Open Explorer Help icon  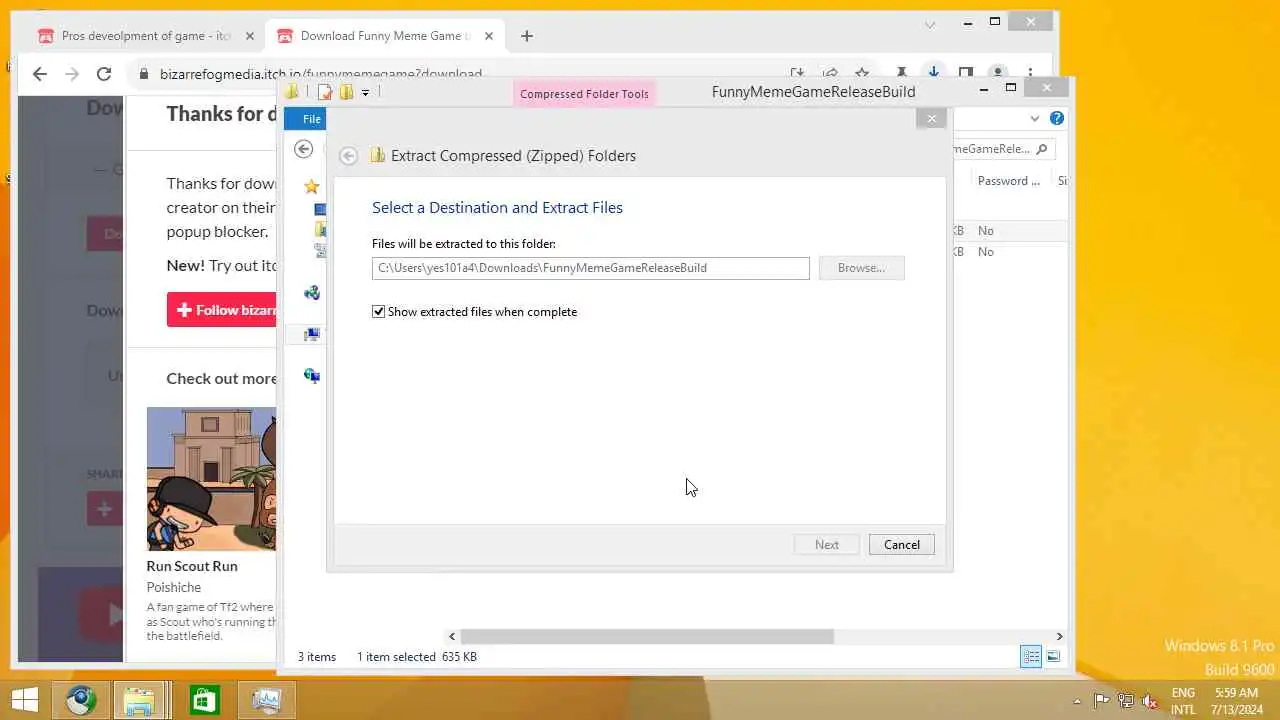click(1056, 118)
